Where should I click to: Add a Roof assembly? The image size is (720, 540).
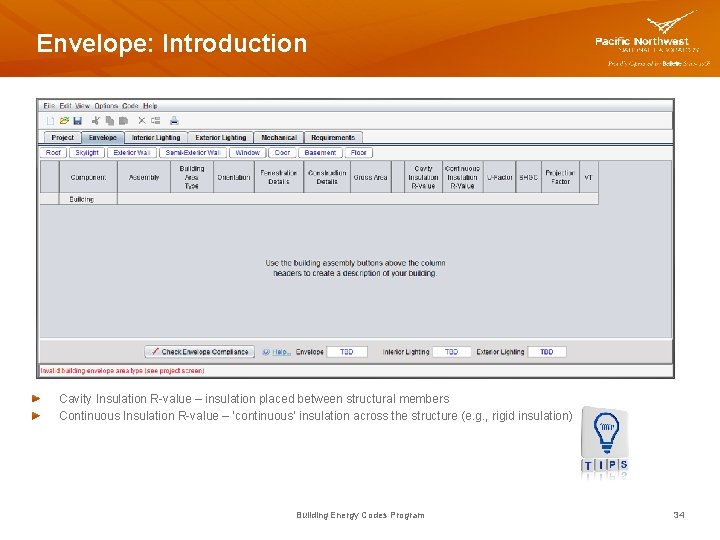(x=53, y=152)
